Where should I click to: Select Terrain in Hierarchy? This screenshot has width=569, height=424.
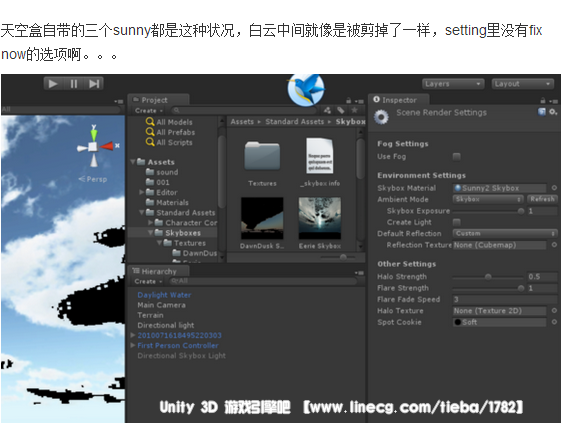pyautogui.click(x=150, y=315)
